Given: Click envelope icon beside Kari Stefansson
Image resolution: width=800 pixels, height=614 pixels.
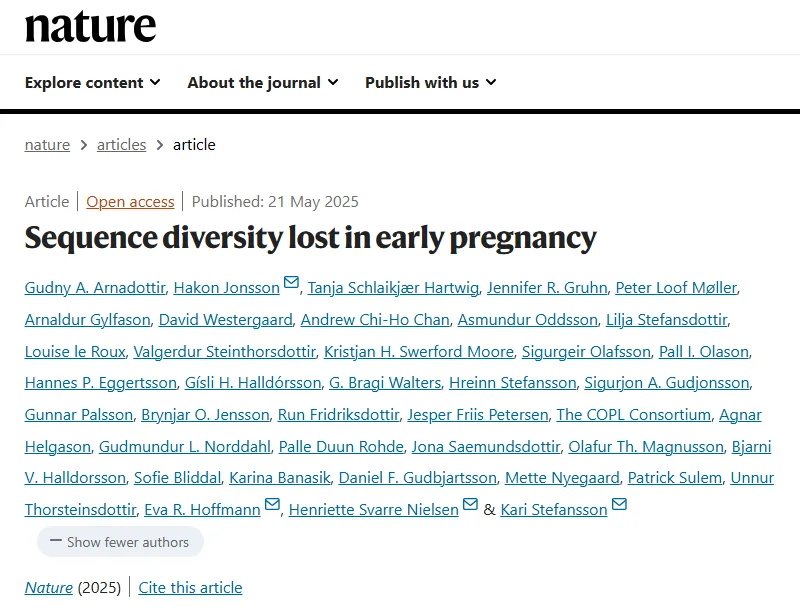Looking at the screenshot, I should pos(620,506).
